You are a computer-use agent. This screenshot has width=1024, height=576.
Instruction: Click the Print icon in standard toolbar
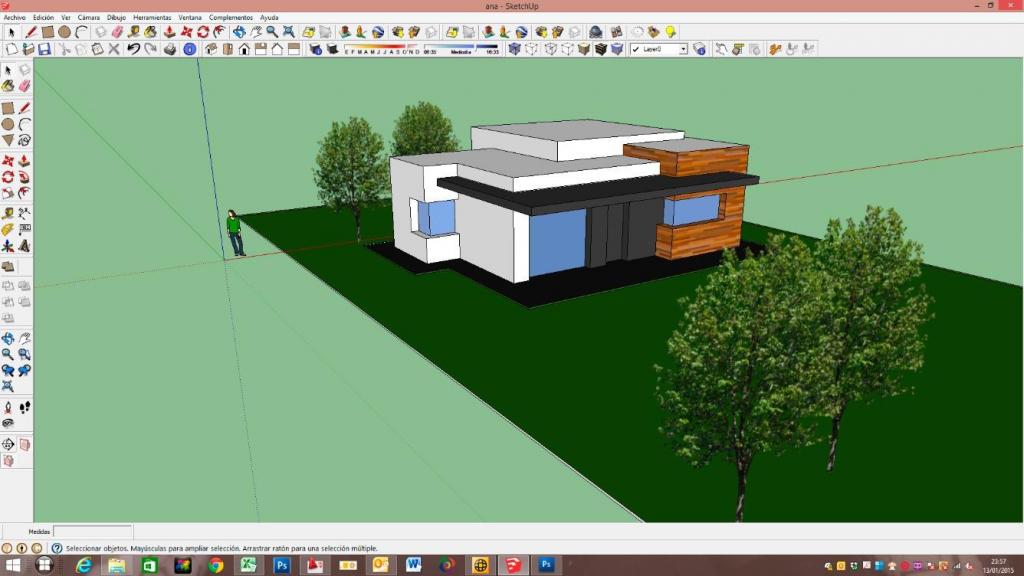pos(170,49)
